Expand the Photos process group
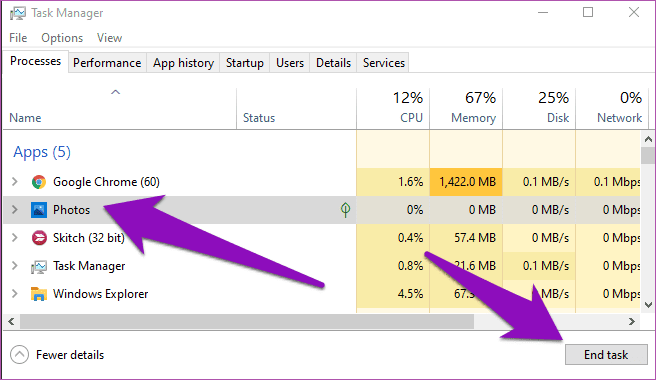The width and height of the screenshot is (656, 380). (15, 210)
